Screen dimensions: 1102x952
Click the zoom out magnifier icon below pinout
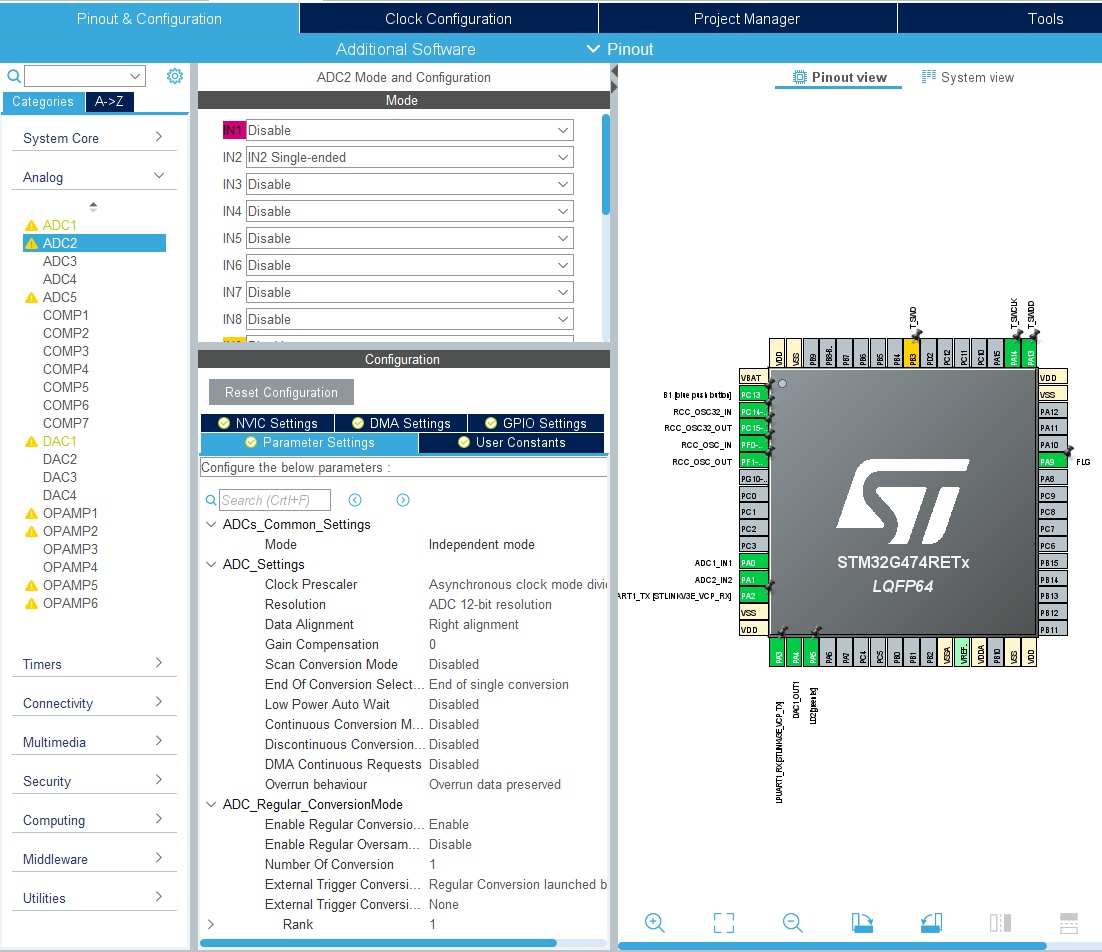point(792,922)
